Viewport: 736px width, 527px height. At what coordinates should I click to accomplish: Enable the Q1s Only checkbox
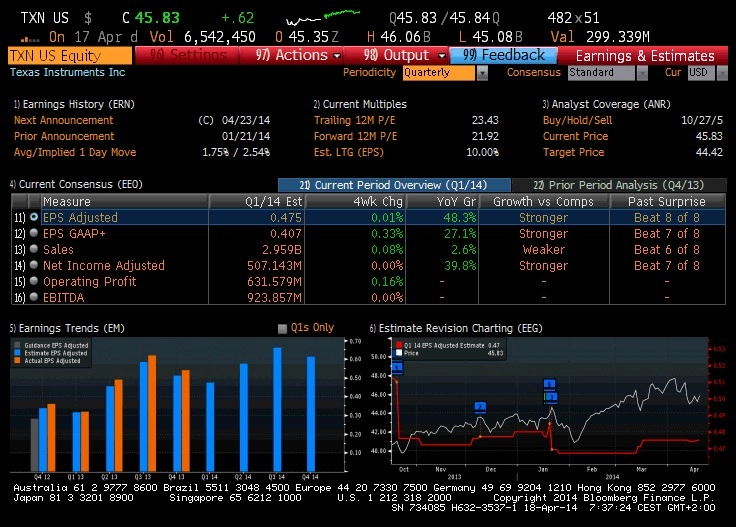click(282, 328)
